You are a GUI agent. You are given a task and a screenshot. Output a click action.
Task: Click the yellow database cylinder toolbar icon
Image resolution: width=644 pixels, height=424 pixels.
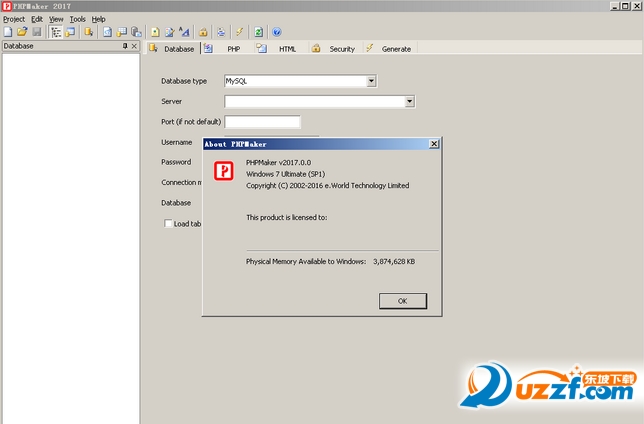[x=88, y=32]
